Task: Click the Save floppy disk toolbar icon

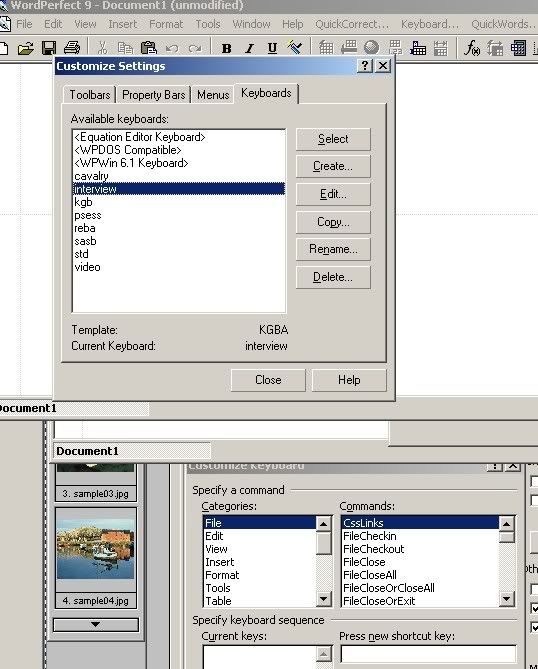Action: [x=49, y=48]
